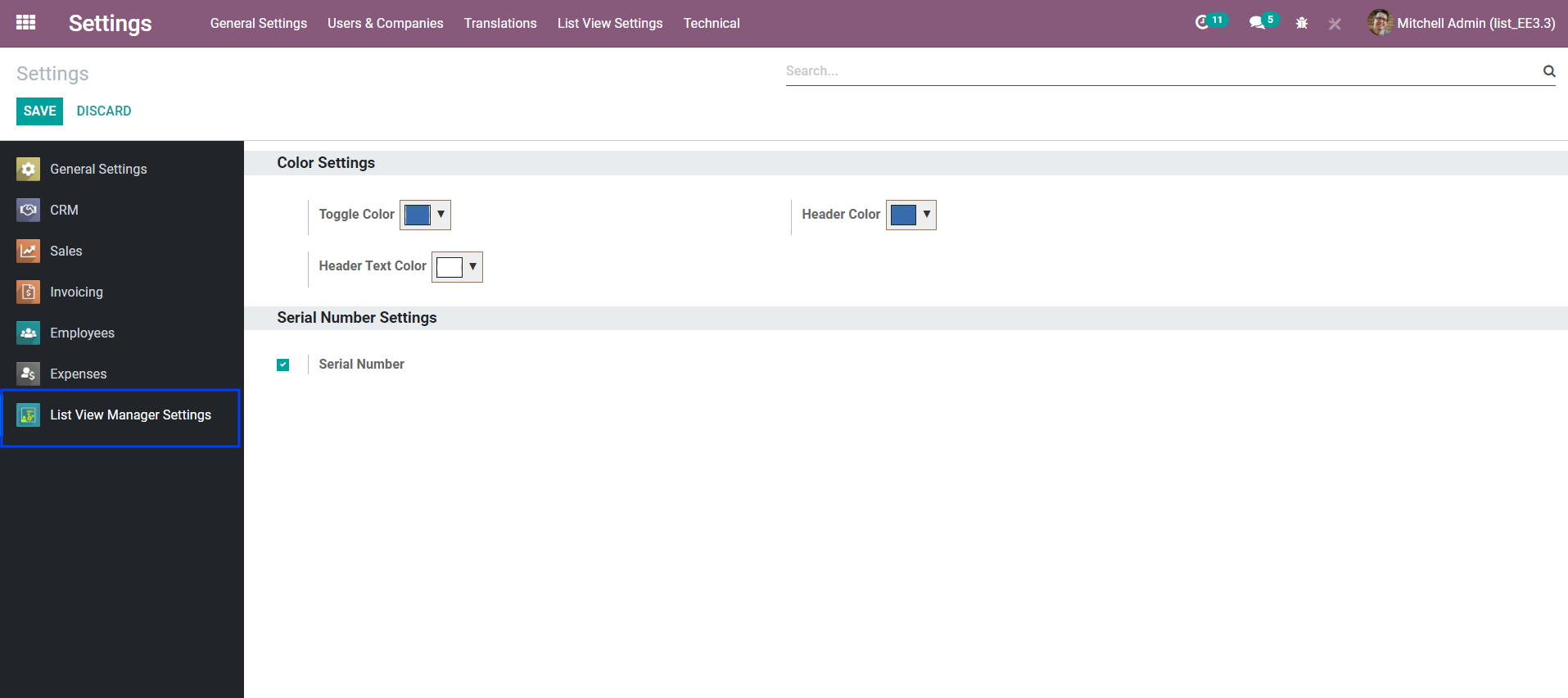Click the CRM handshake icon in sidebar
Image resolution: width=1568 pixels, height=698 pixels.
point(29,211)
